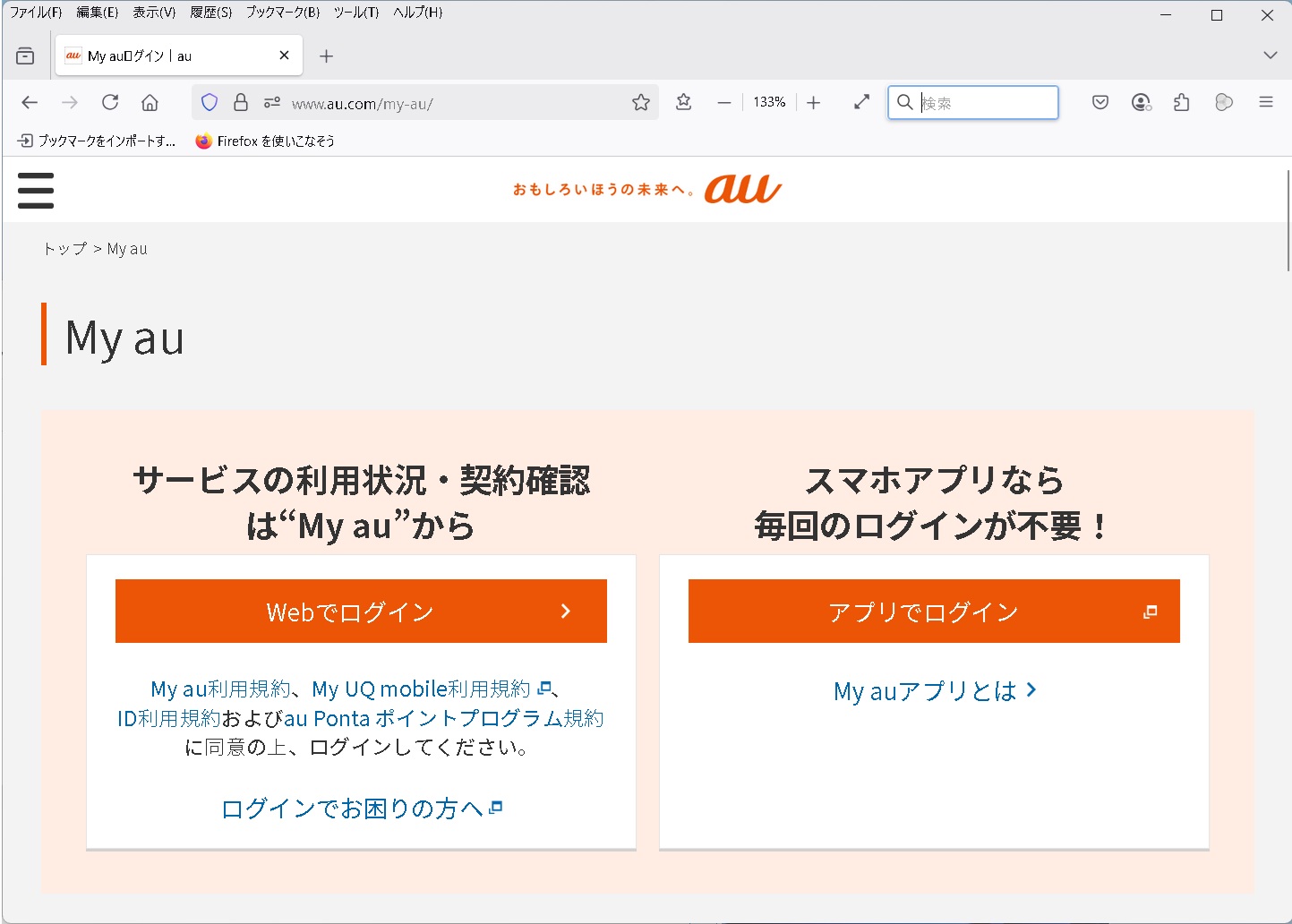1292x924 pixels.
Task: Open site permissions icon in address bar
Action: click(x=272, y=102)
